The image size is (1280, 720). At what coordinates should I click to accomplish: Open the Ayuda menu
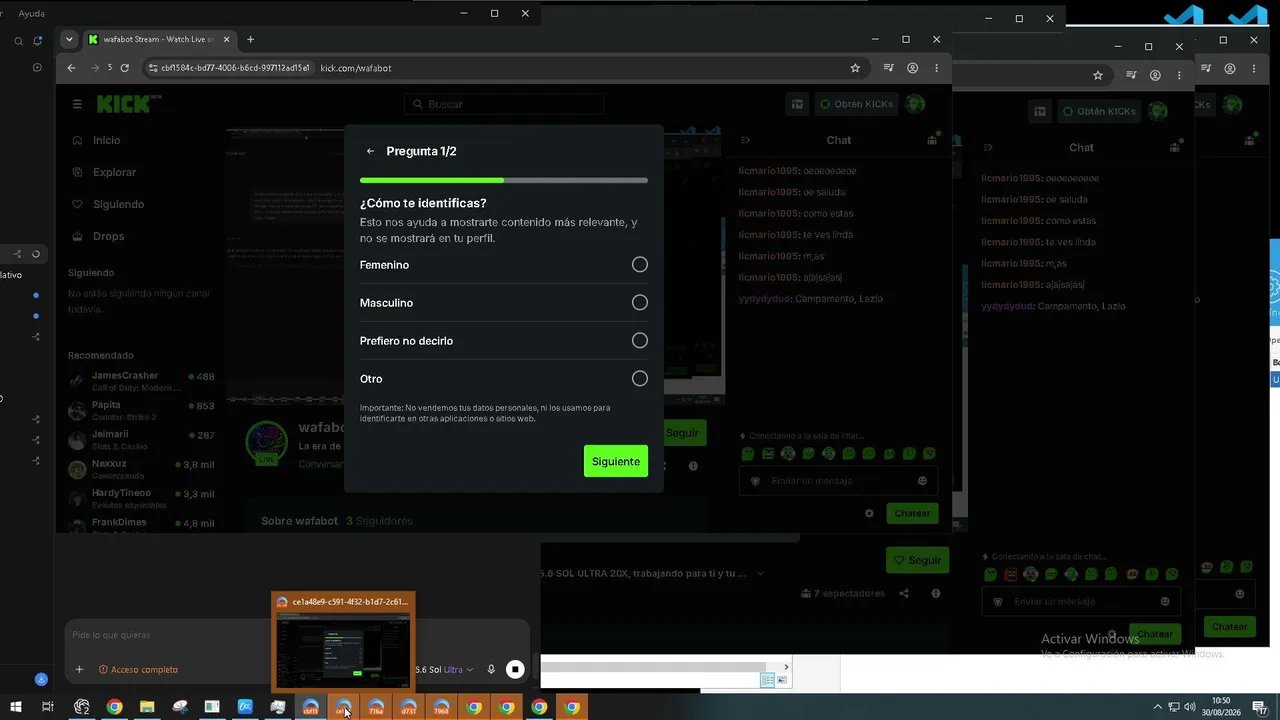[x=31, y=14]
